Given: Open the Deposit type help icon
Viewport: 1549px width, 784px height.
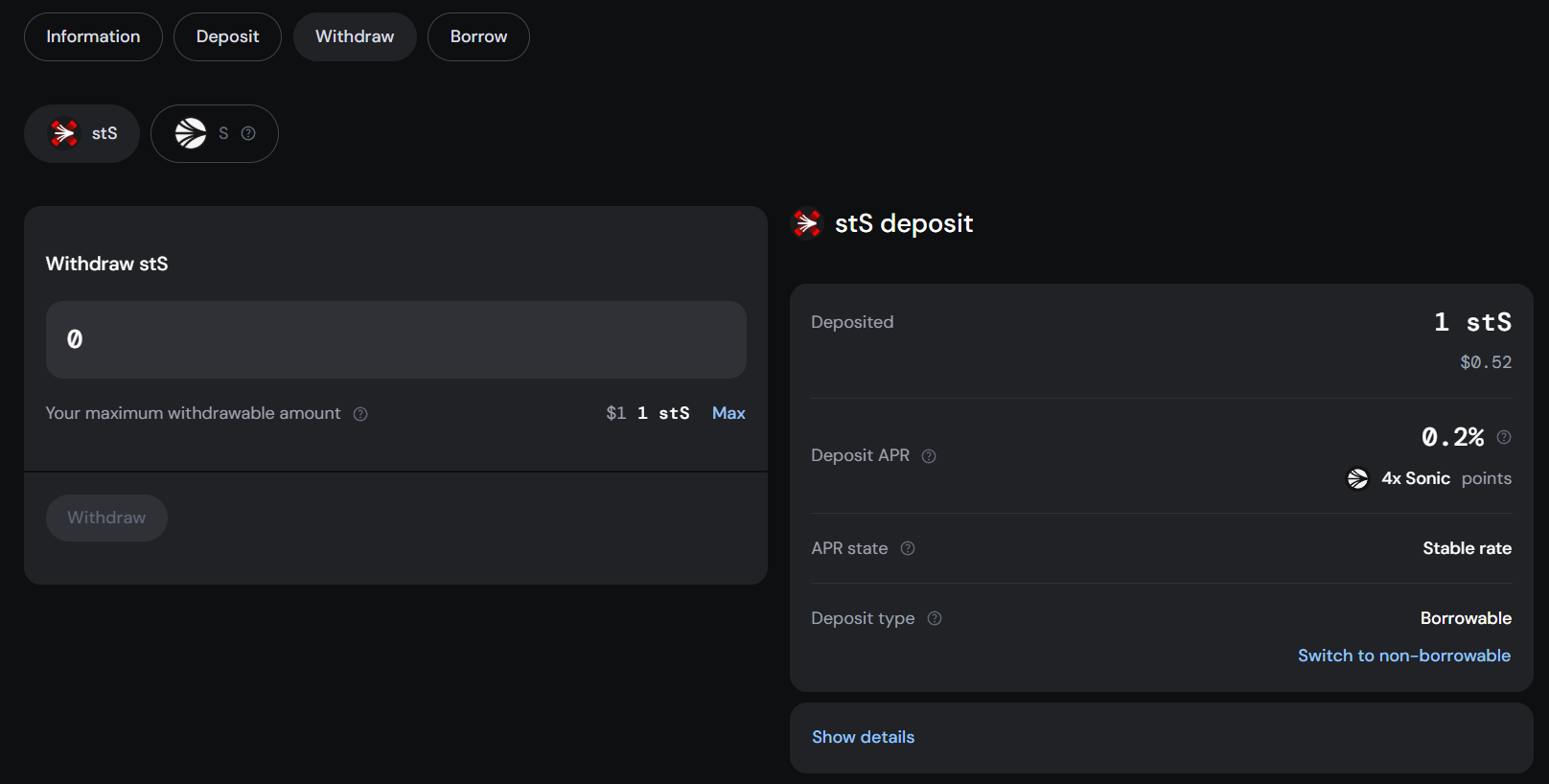Looking at the screenshot, I should point(935,618).
